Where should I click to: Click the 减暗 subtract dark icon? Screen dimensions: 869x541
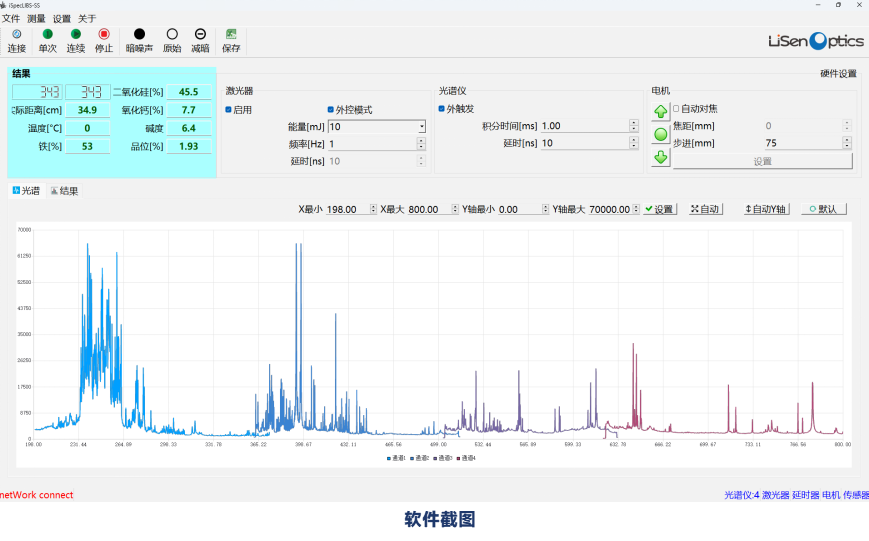tap(200, 35)
